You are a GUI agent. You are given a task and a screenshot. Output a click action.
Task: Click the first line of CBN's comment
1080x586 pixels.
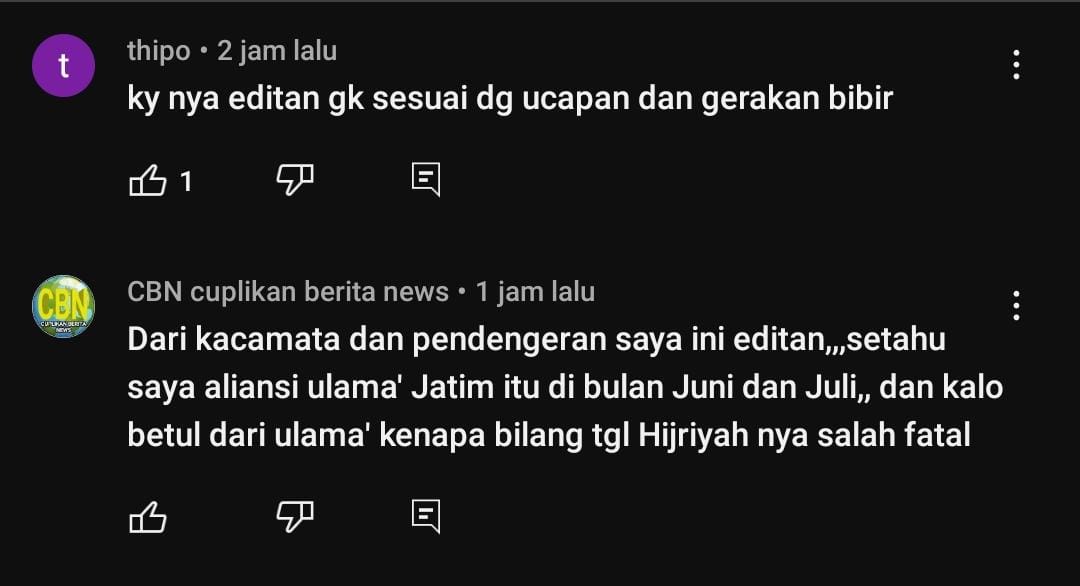click(537, 339)
